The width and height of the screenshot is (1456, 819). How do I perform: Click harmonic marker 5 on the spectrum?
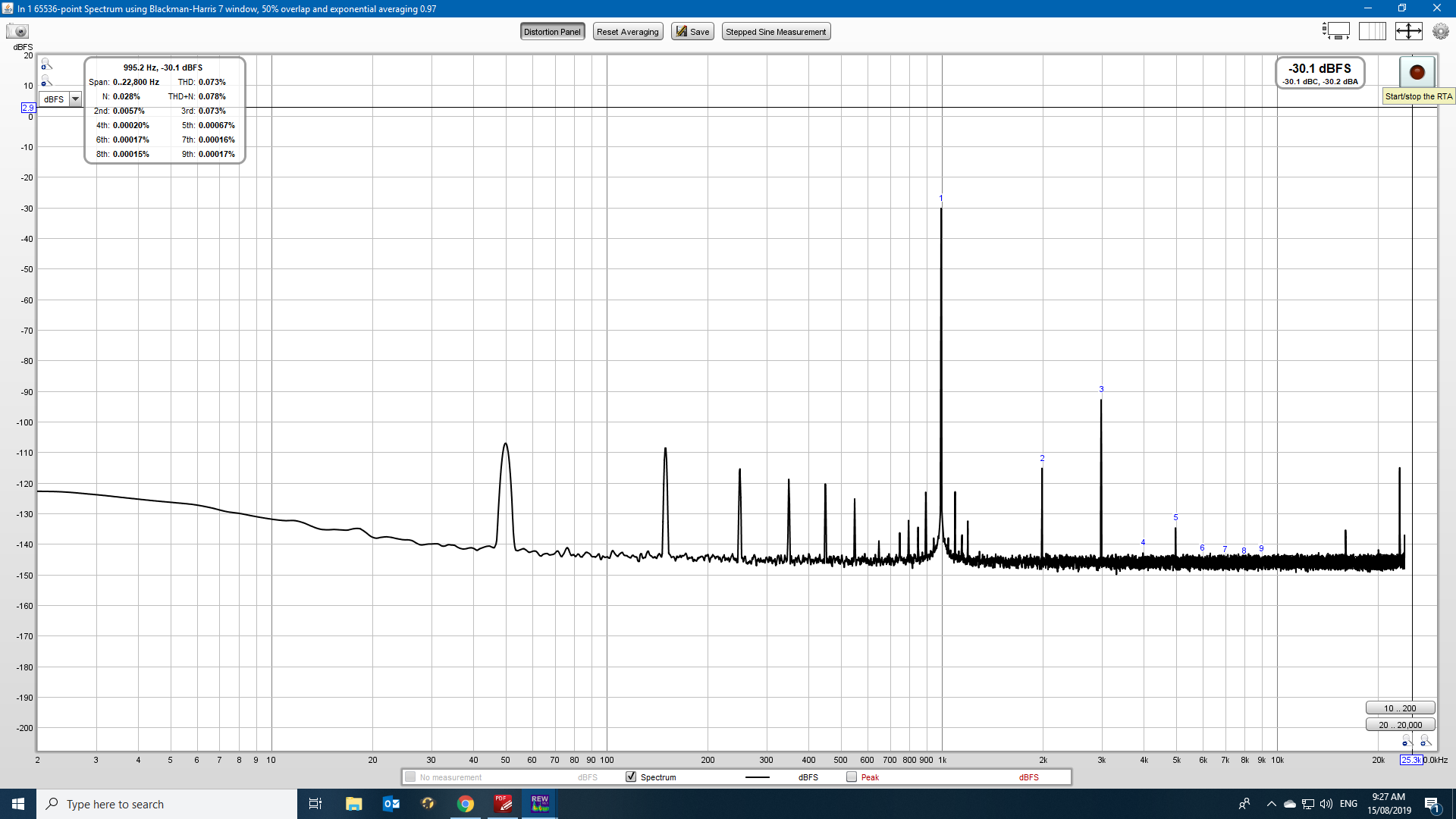1175,517
